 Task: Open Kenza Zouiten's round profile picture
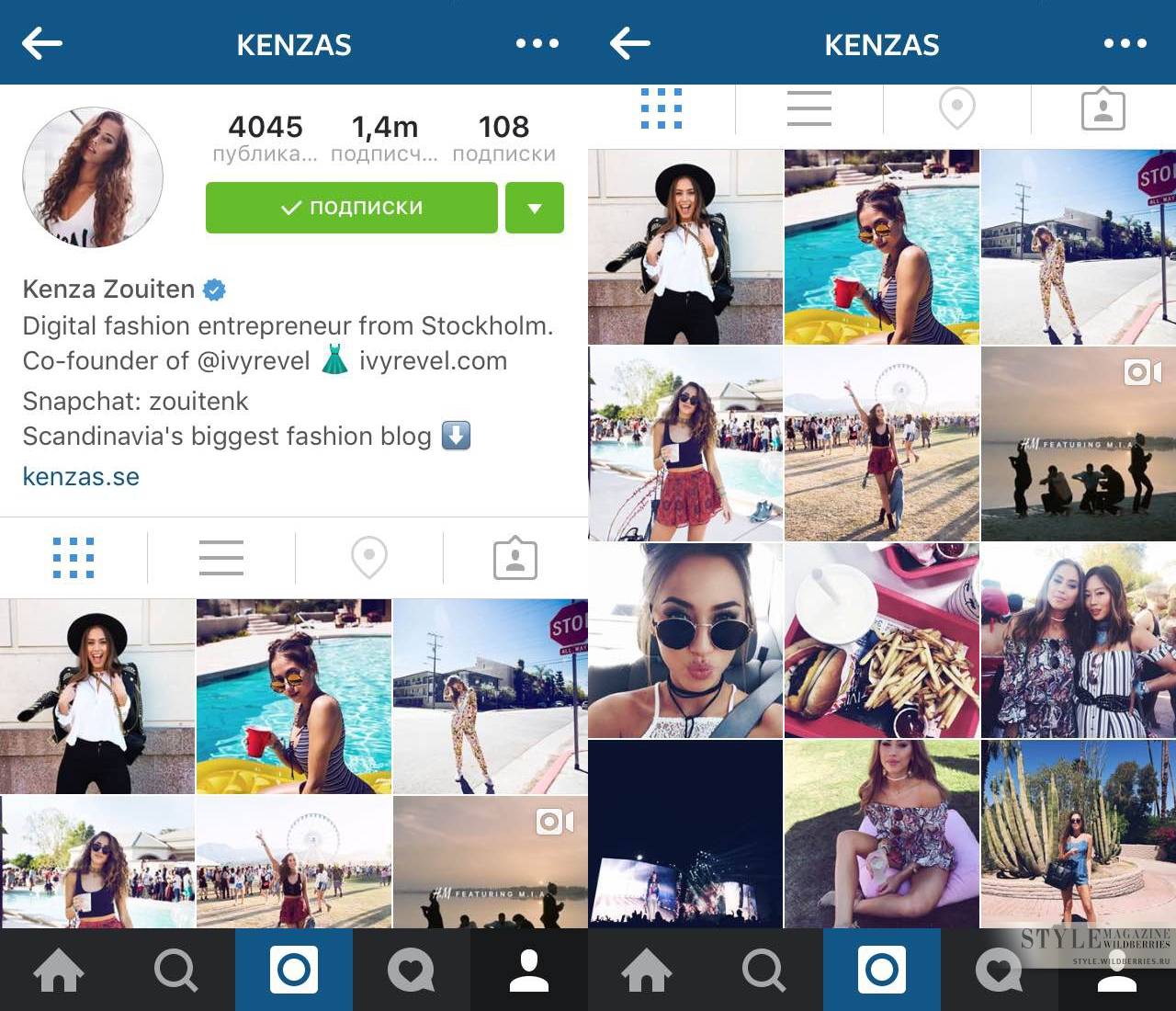coord(93,177)
